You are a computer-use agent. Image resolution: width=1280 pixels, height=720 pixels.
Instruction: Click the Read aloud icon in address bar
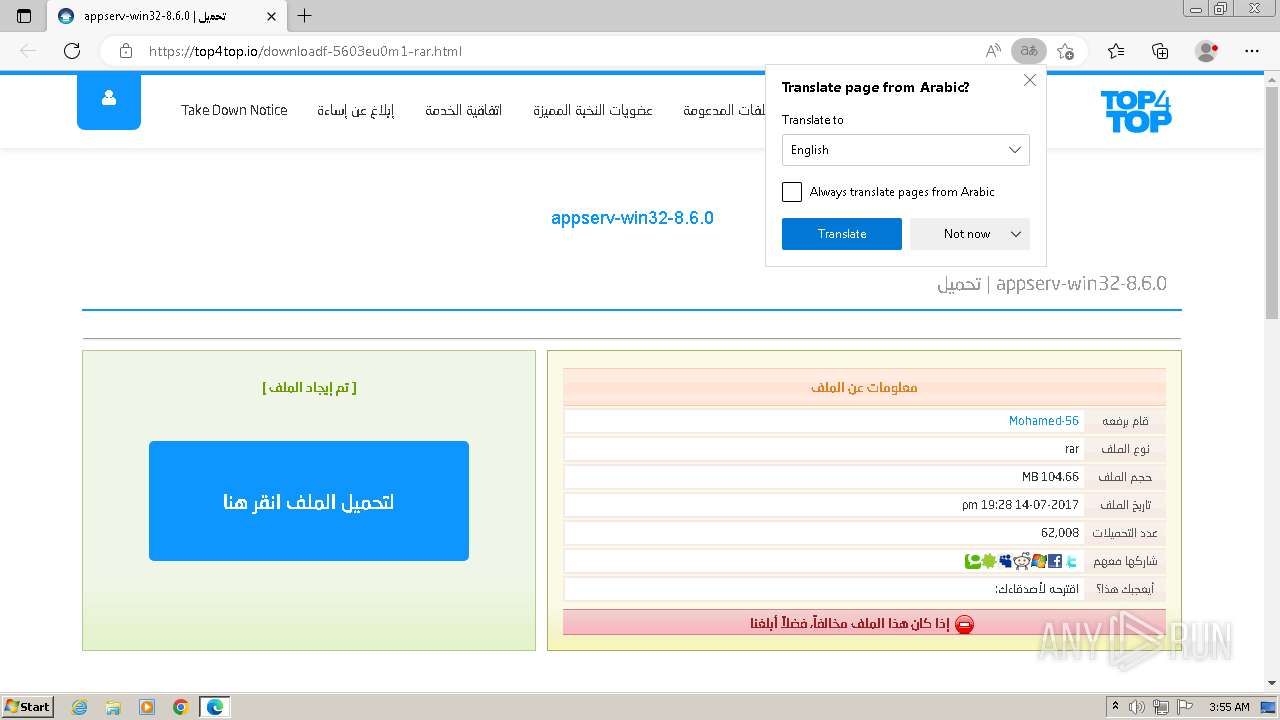coord(993,51)
